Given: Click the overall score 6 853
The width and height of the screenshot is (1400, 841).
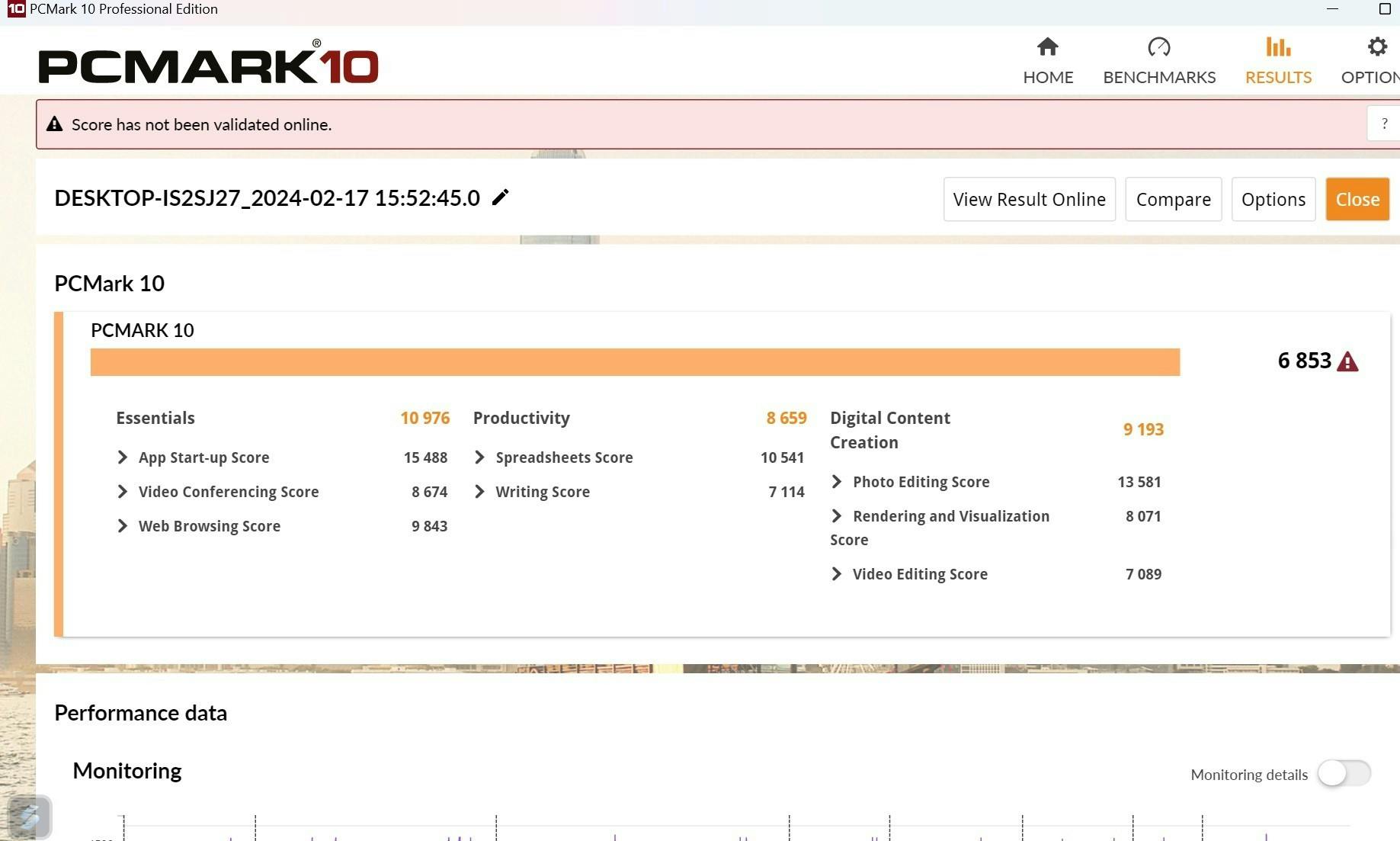Looking at the screenshot, I should pyautogui.click(x=1304, y=361).
